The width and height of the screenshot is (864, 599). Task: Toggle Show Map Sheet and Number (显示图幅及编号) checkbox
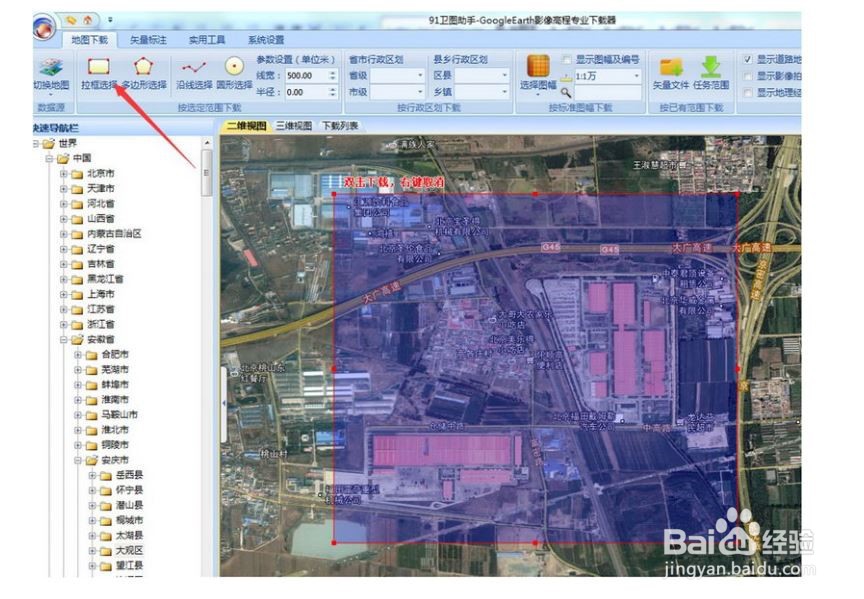click(x=566, y=60)
